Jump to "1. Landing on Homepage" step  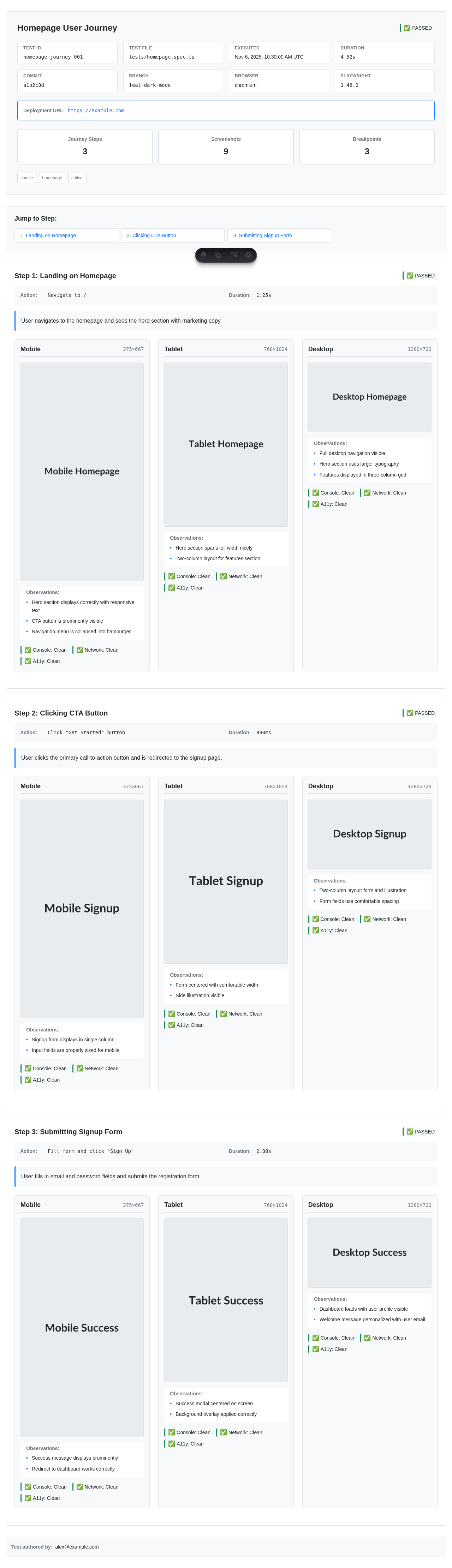click(x=66, y=235)
